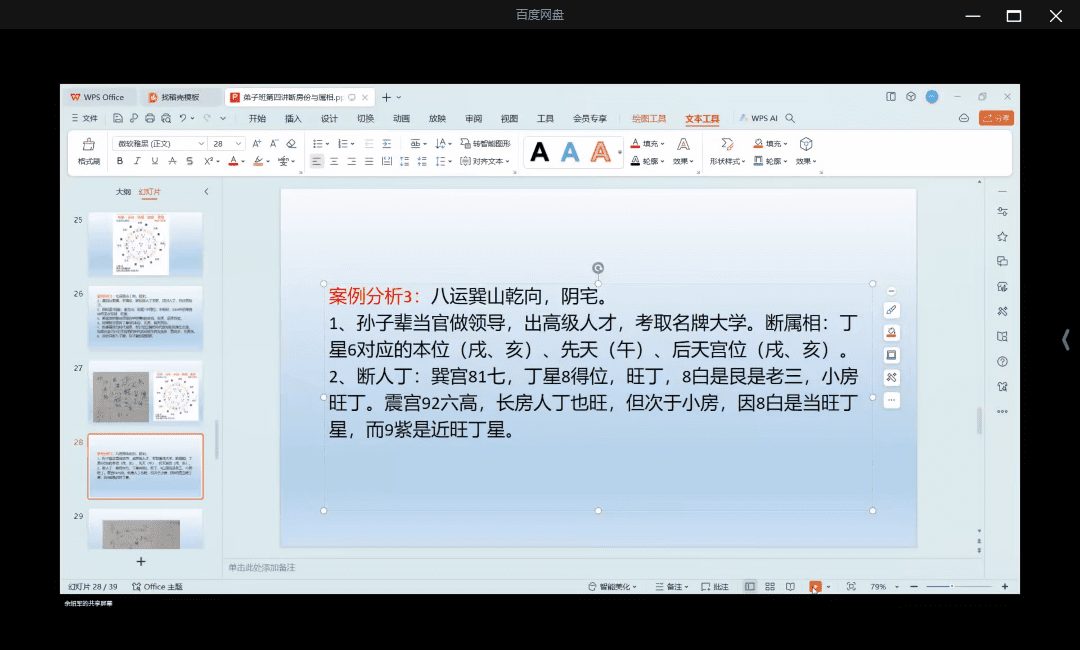This screenshot has height=650, width=1080.
Task: Open slide sorter view from the status bar
Action: 769,586
